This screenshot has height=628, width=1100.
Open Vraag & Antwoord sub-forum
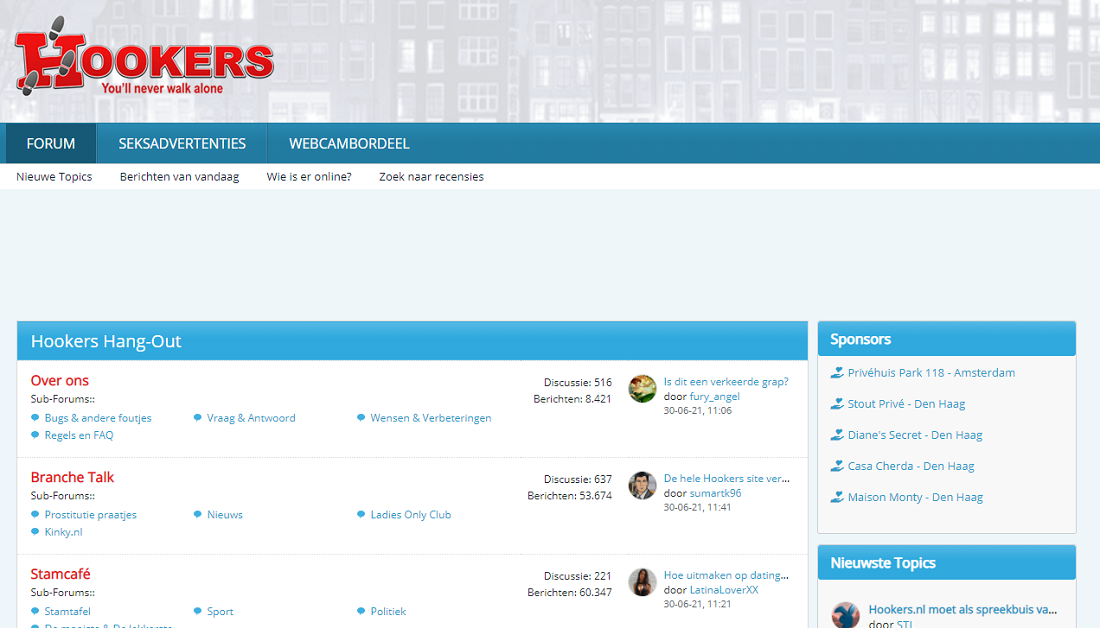tap(251, 417)
